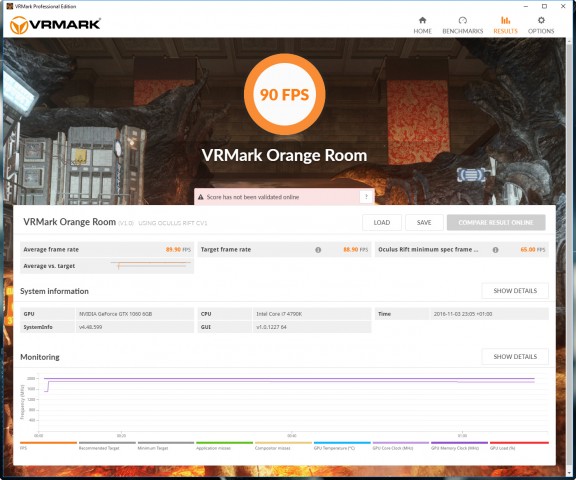Open the Results tab
The height and width of the screenshot is (480, 576).
pyautogui.click(x=505, y=25)
